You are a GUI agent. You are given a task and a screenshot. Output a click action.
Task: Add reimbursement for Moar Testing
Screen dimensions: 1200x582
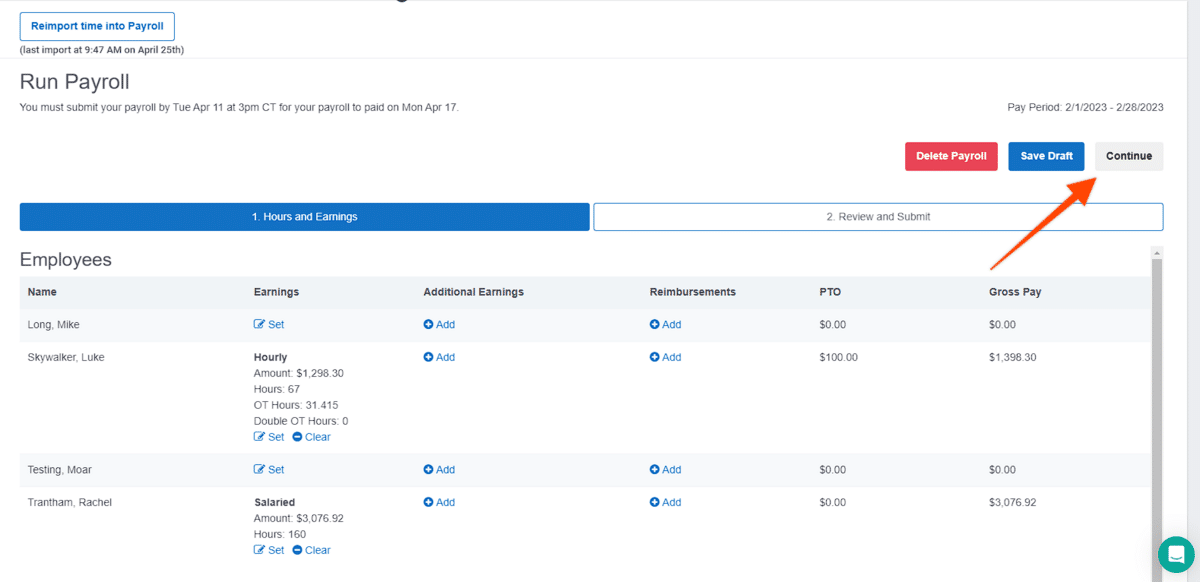665,470
